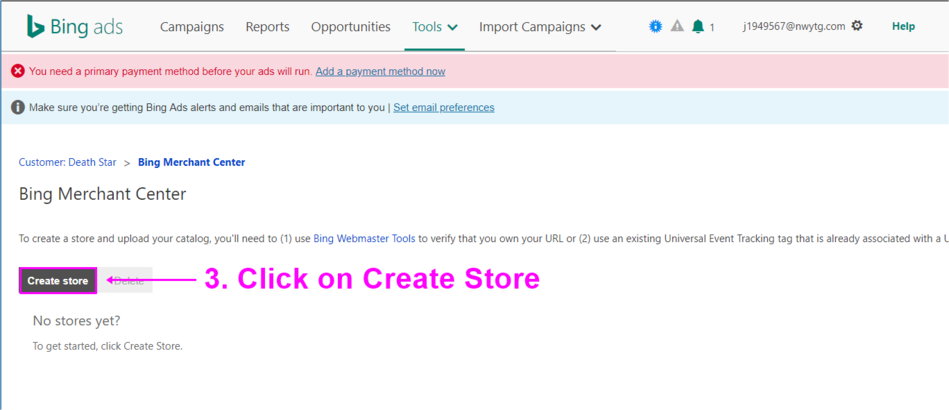
Task: Open the notifications bell icon
Action: click(x=698, y=27)
